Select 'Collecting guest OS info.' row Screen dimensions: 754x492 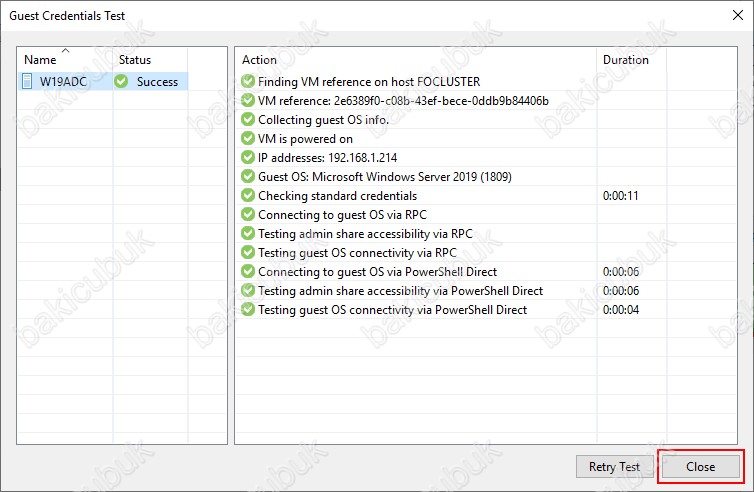point(323,120)
